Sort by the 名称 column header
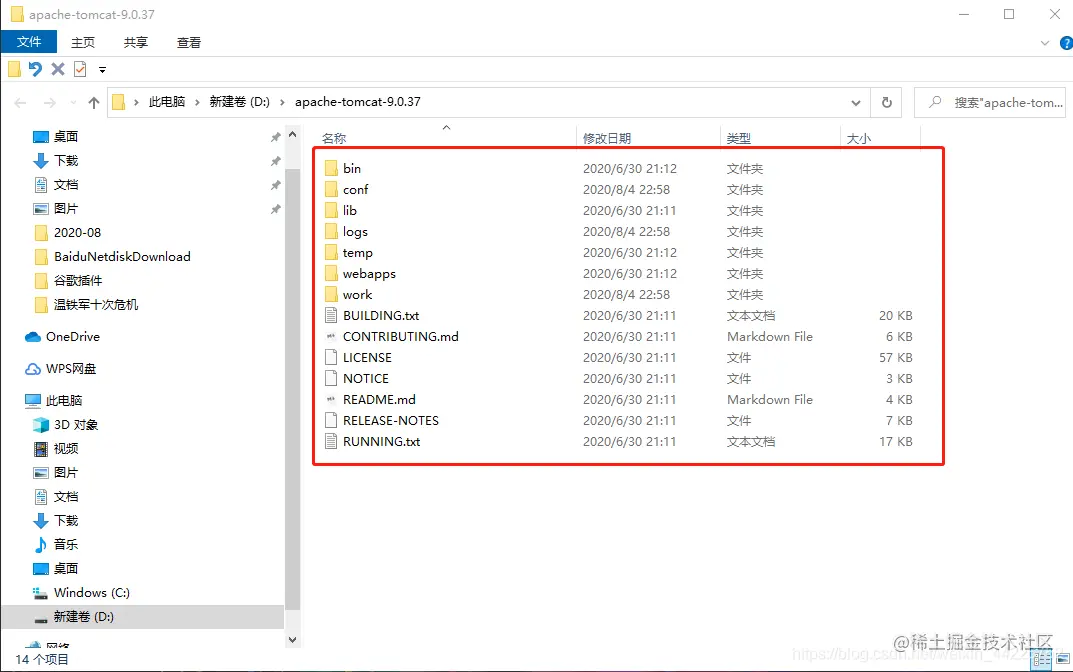Image resolution: width=1073 pixels, height=672 pixels. 334,139
